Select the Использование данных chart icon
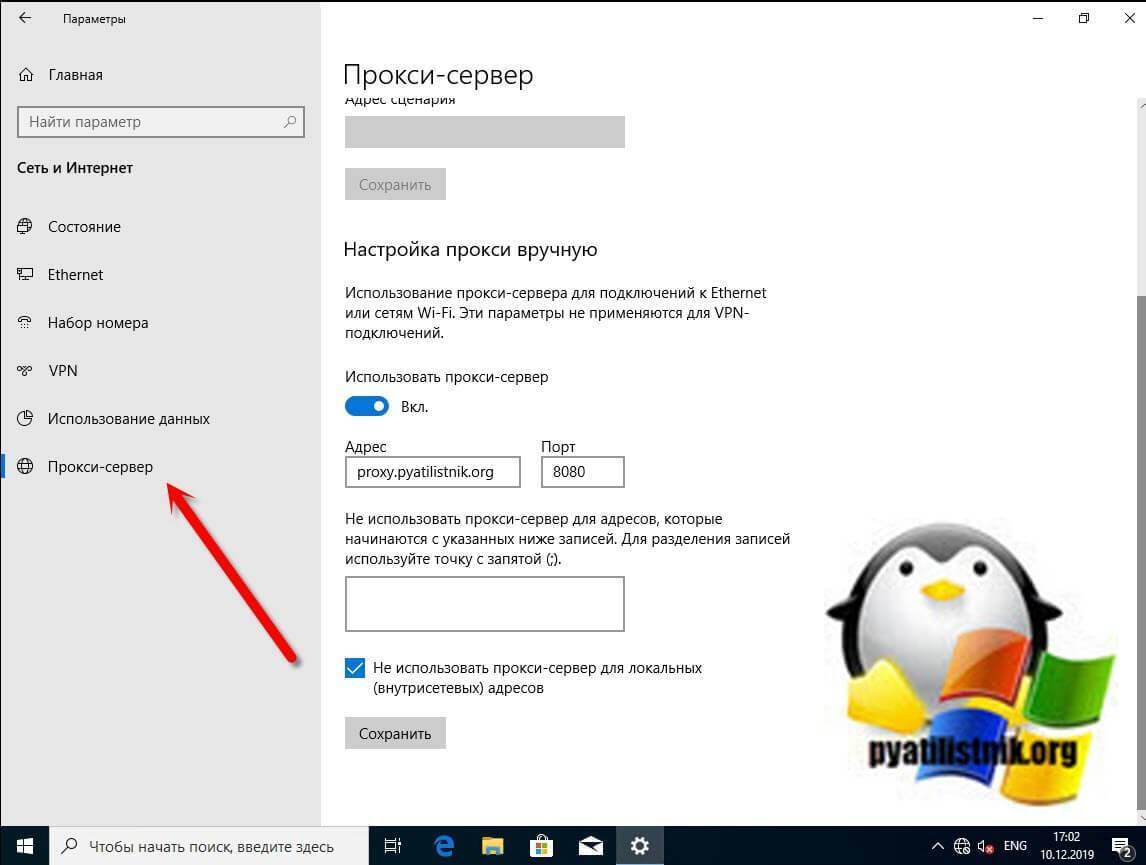 point(25,419)
